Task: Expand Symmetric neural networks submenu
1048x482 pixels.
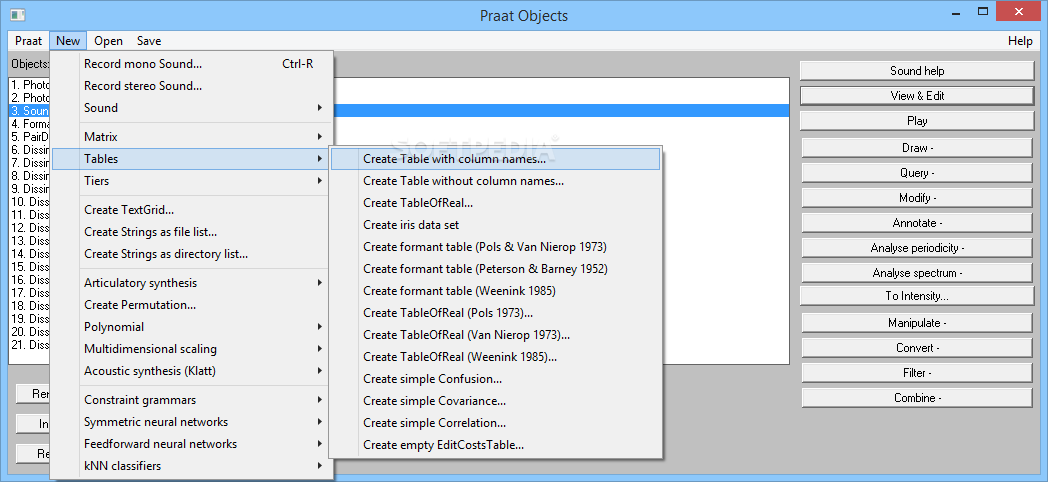Action: (x=192, y=422)
